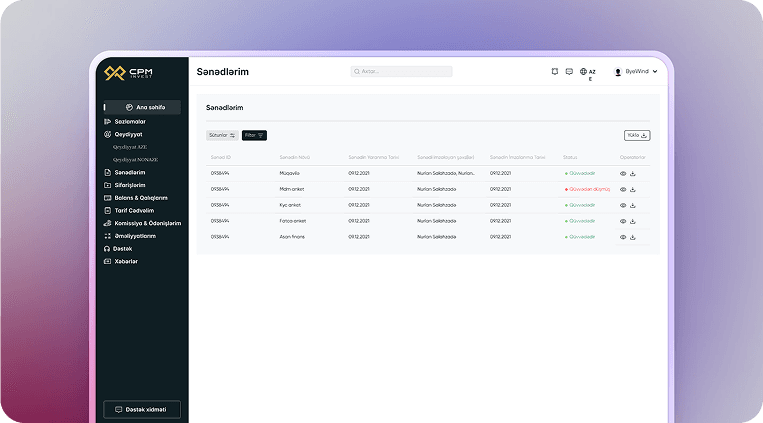Open the chat messages icon in header
Image resolution: width=763 pixels, height=423 pixels.
(569, 71)
